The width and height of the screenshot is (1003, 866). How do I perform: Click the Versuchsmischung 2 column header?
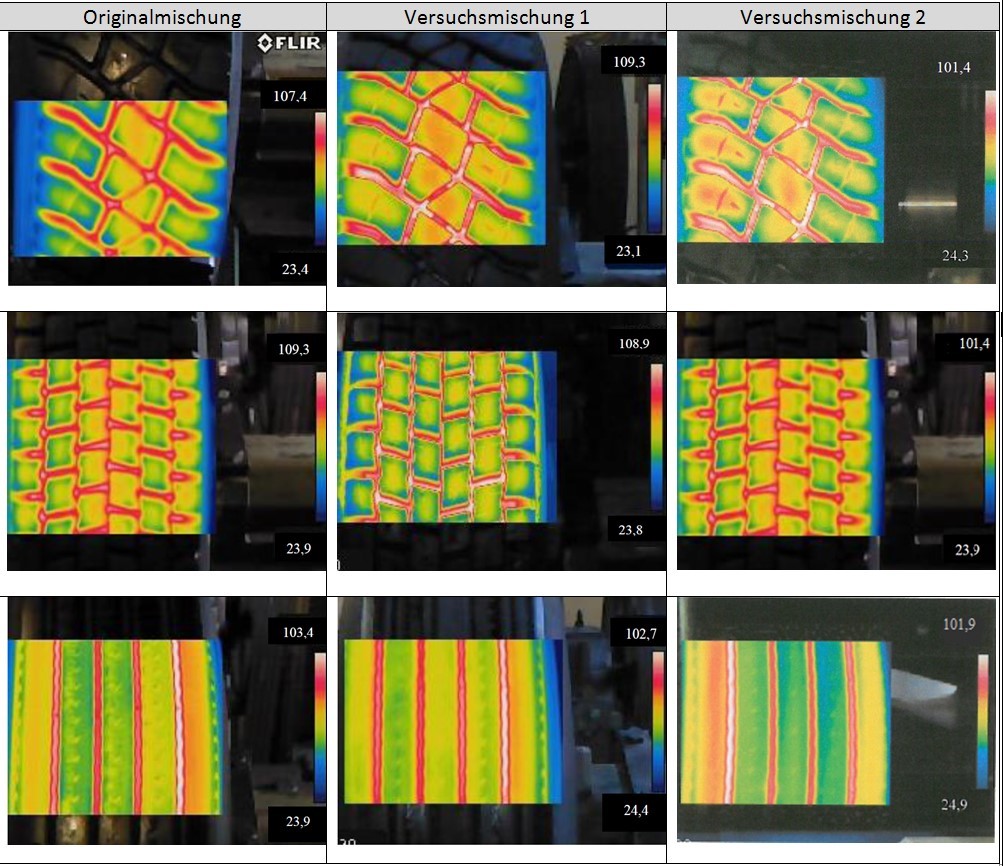pyautogui.click(x=833, y=17)
